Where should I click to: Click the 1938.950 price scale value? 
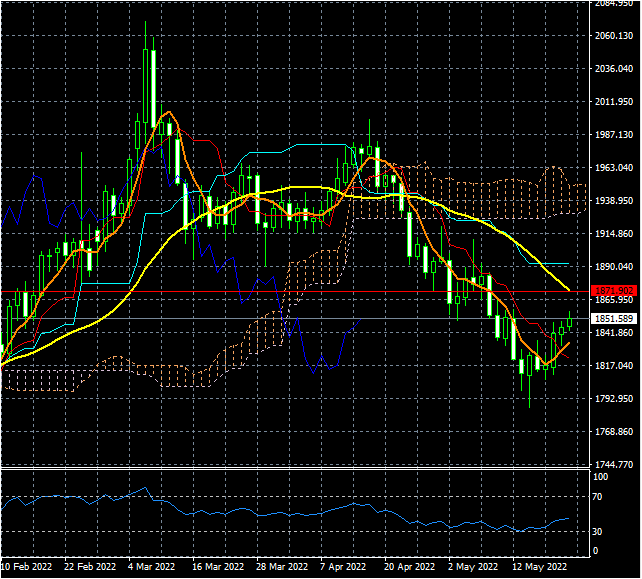(614, 201)
